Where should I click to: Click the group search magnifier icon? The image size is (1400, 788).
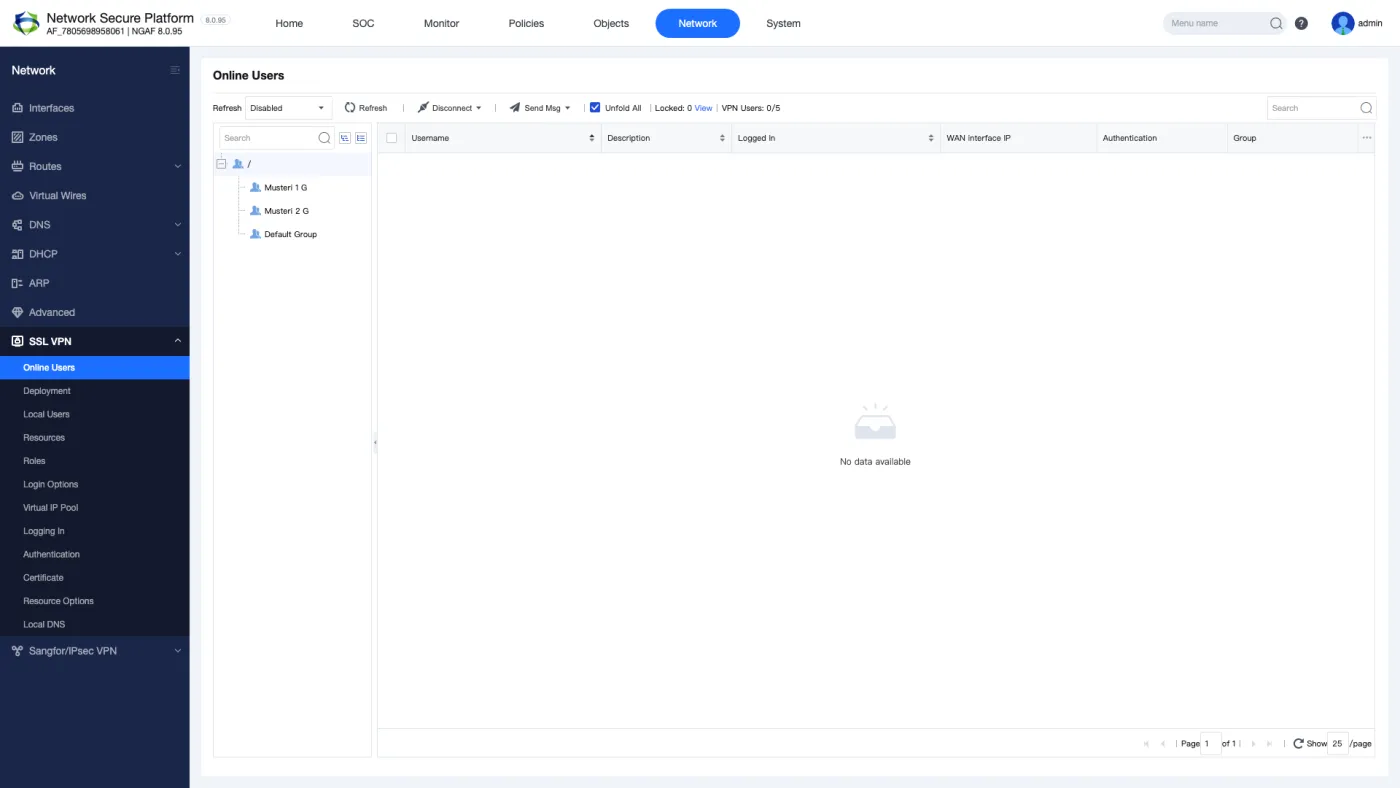(324, 138)
